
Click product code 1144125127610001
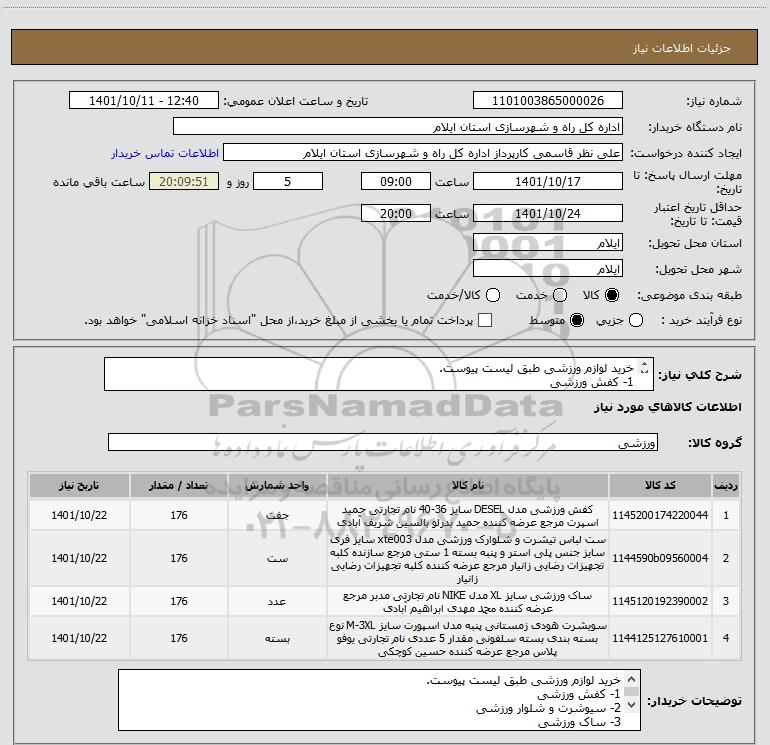660,638
